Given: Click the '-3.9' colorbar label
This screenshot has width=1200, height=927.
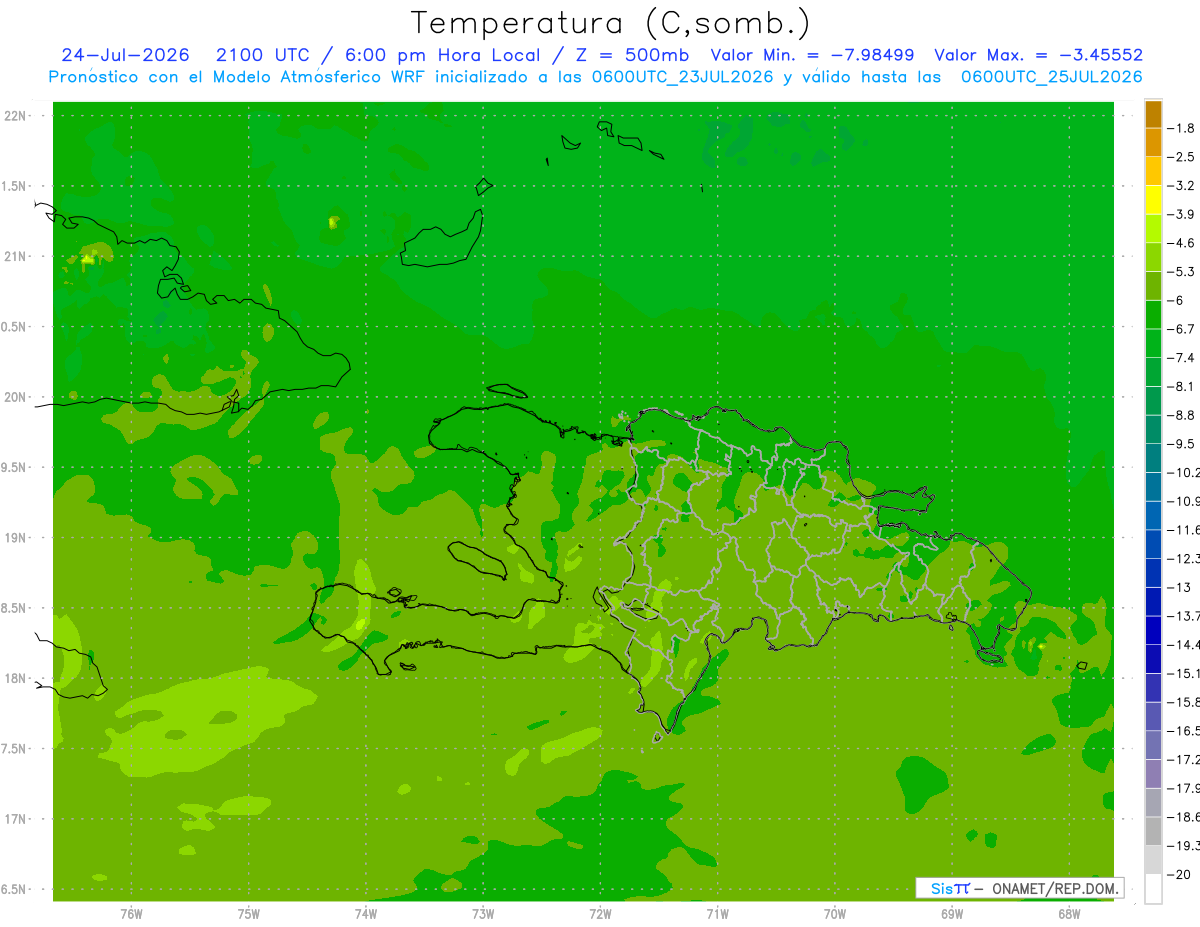Looking at the screenshot, I should pyautogui.click(x=1180, y=214).
